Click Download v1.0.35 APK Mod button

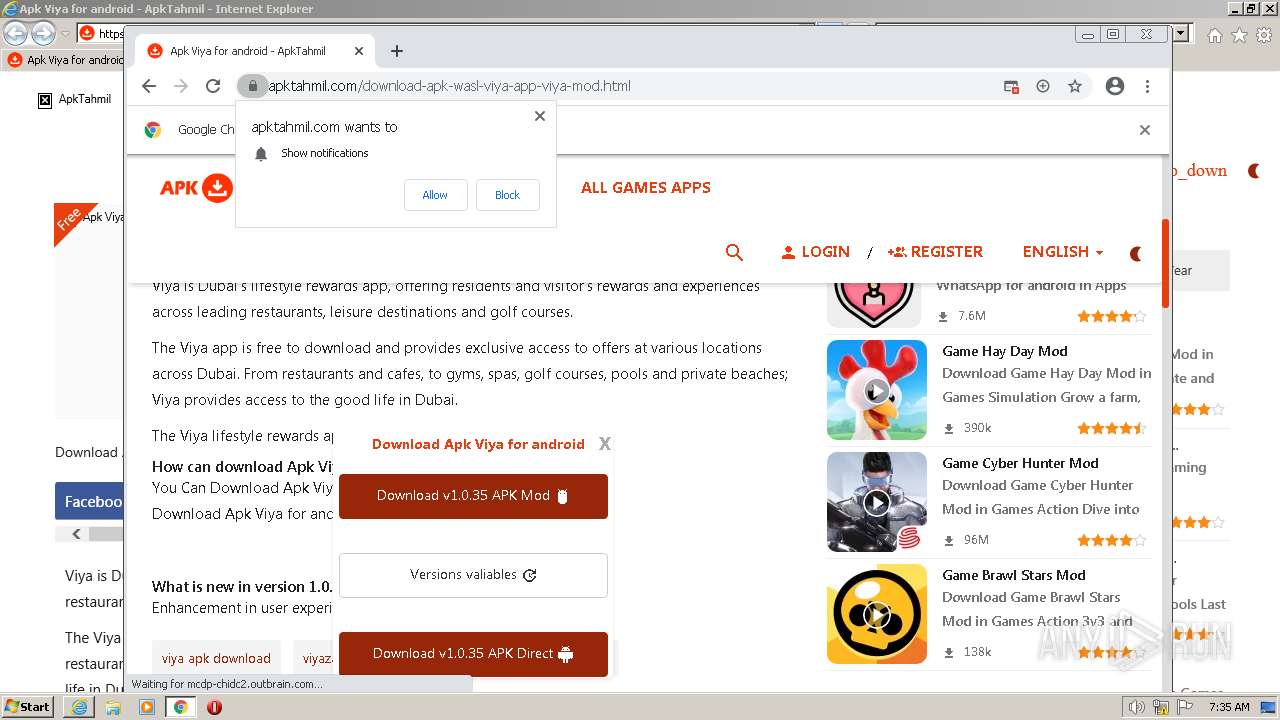coord(473,496)
